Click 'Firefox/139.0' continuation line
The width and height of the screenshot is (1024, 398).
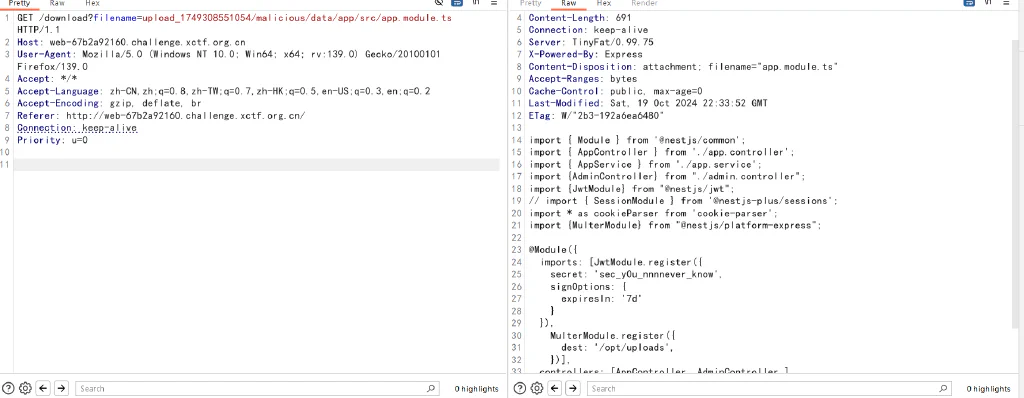point(52,67)
